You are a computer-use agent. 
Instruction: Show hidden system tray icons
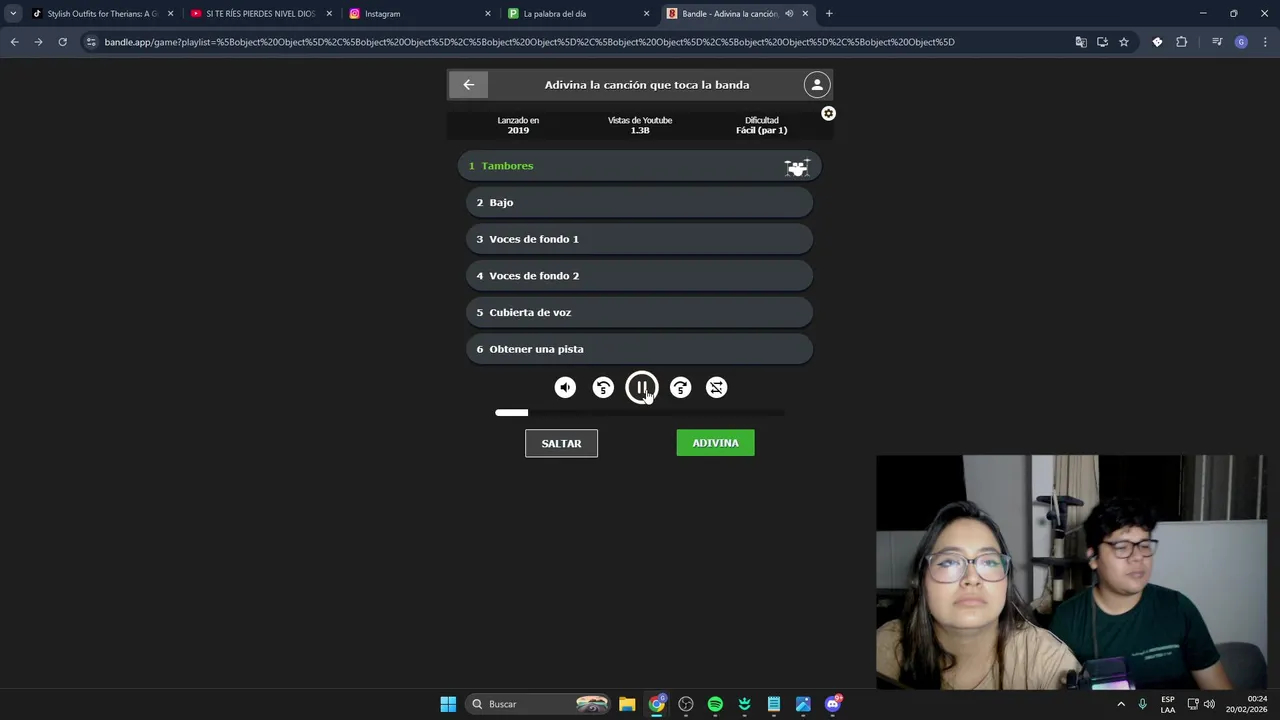[x=1121, y=704]
